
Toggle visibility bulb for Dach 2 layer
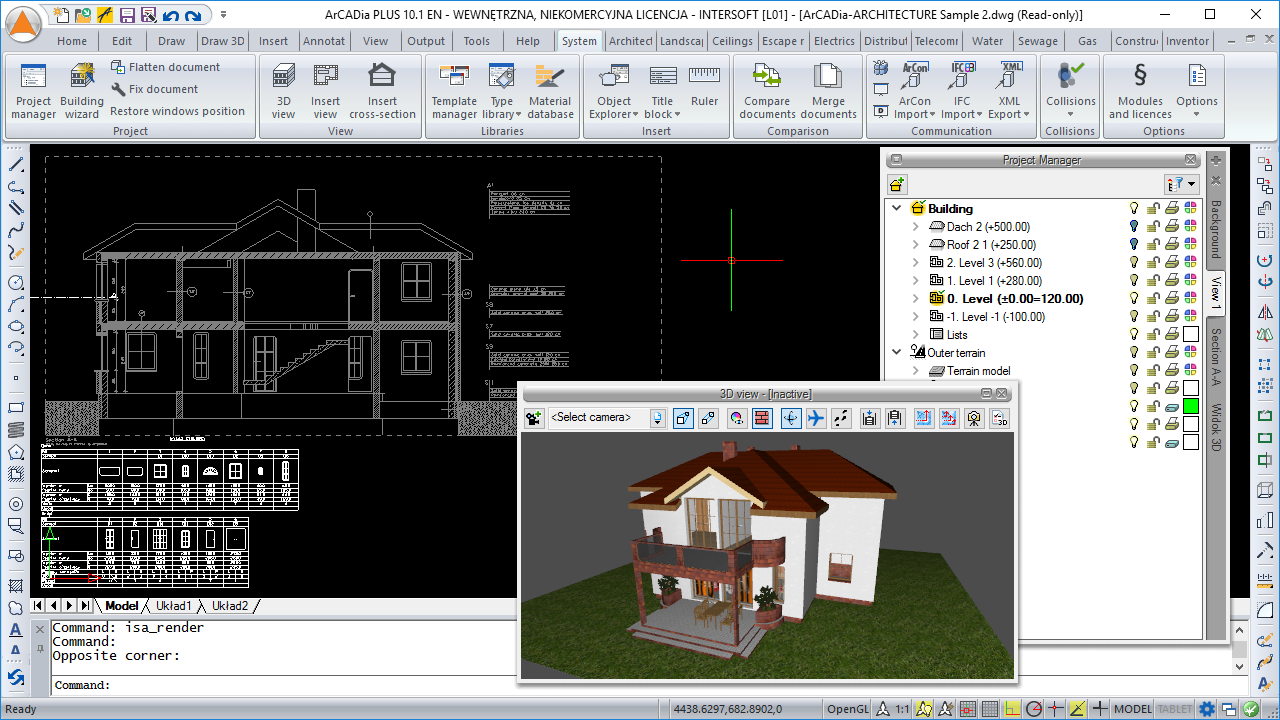point(1134,227)
